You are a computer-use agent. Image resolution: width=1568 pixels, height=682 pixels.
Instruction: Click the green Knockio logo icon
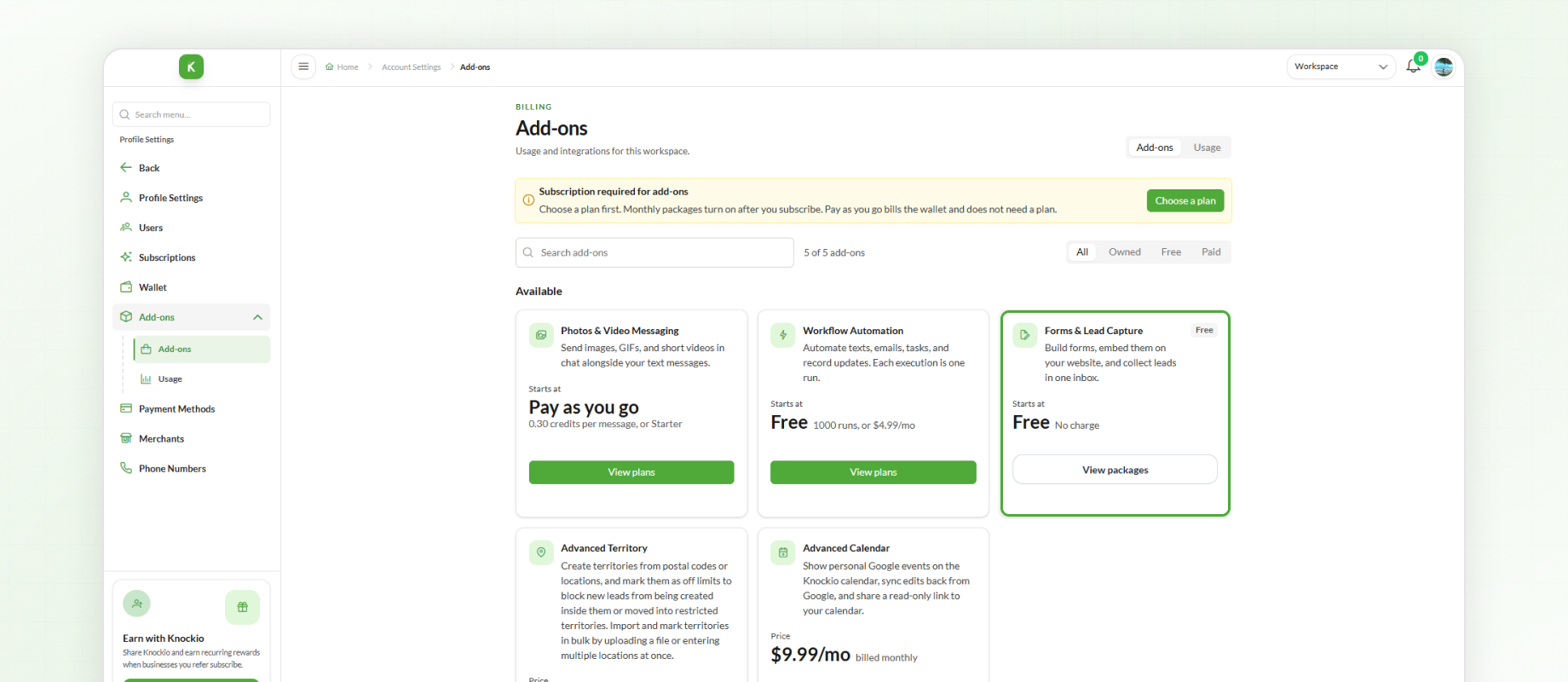click(191, 66)
